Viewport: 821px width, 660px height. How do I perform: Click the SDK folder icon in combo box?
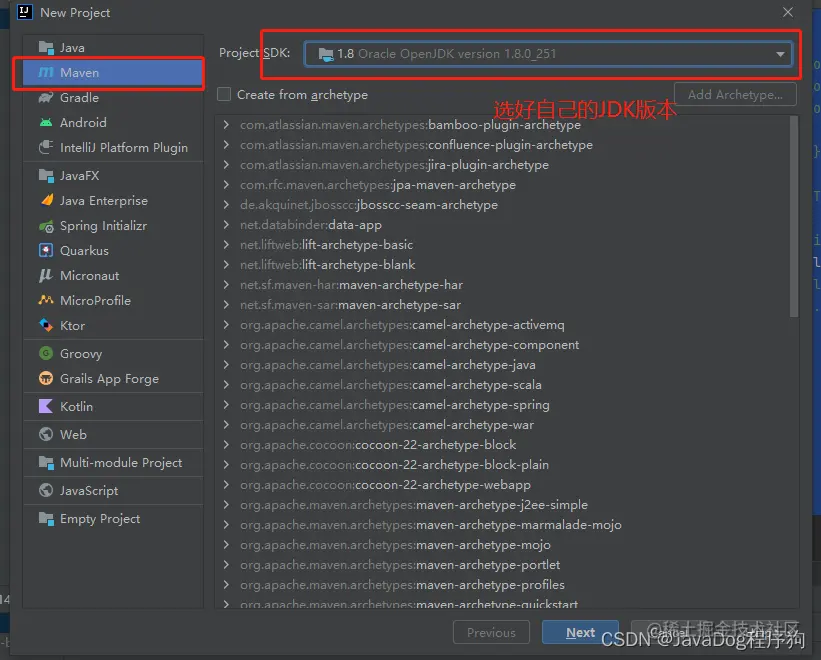coord(326,54)
